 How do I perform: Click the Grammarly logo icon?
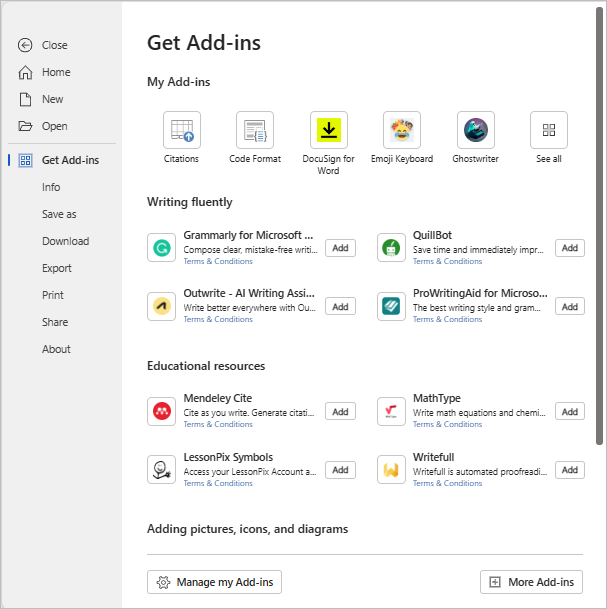point(162,248)
